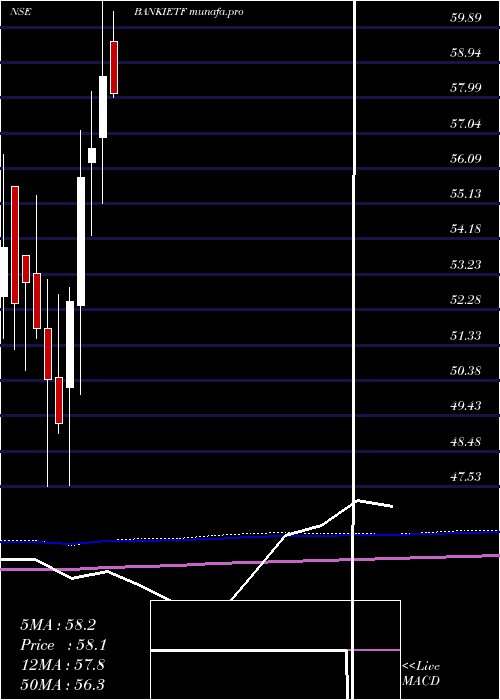The height and width of the screenshot is (700, 500).
Task: Select the small white candle near 56.09
Action: 92,155
